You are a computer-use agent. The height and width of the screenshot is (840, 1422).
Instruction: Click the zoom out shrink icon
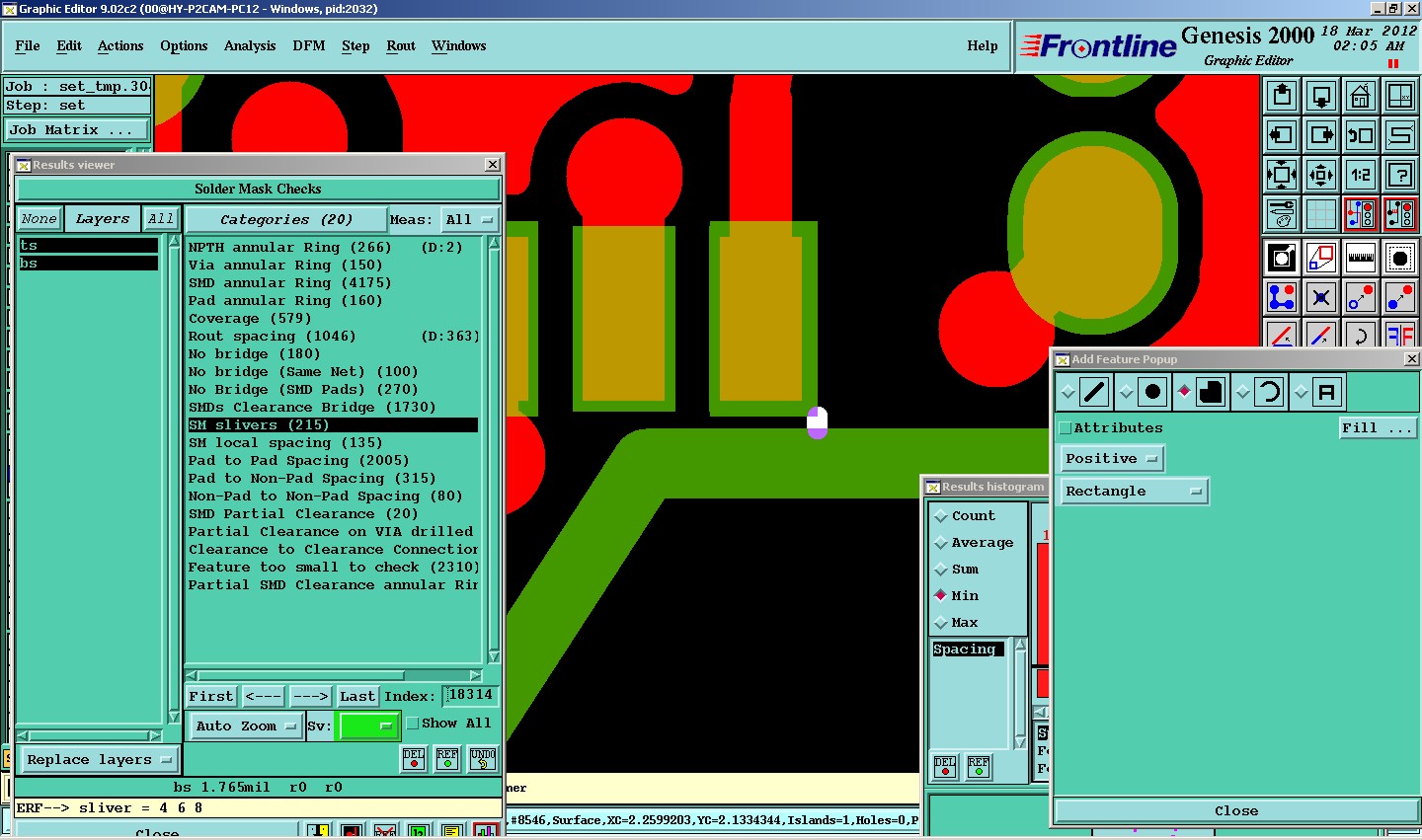[x=1321, y=175]
